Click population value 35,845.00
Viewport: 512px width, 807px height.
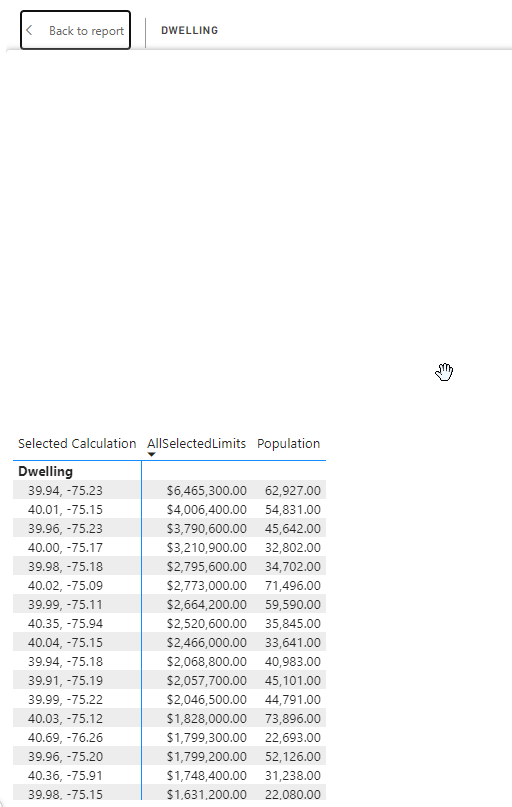coord(293,624)
